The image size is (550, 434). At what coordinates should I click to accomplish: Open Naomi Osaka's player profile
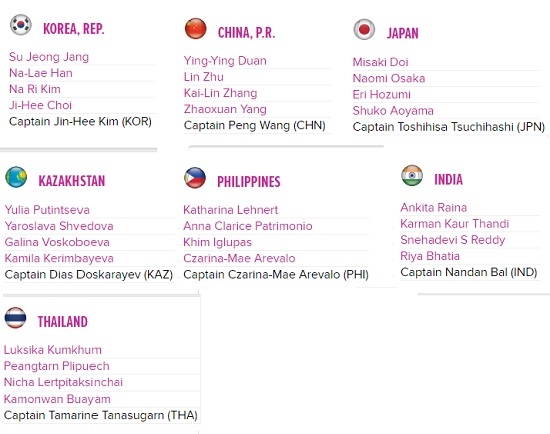point(389,78)
